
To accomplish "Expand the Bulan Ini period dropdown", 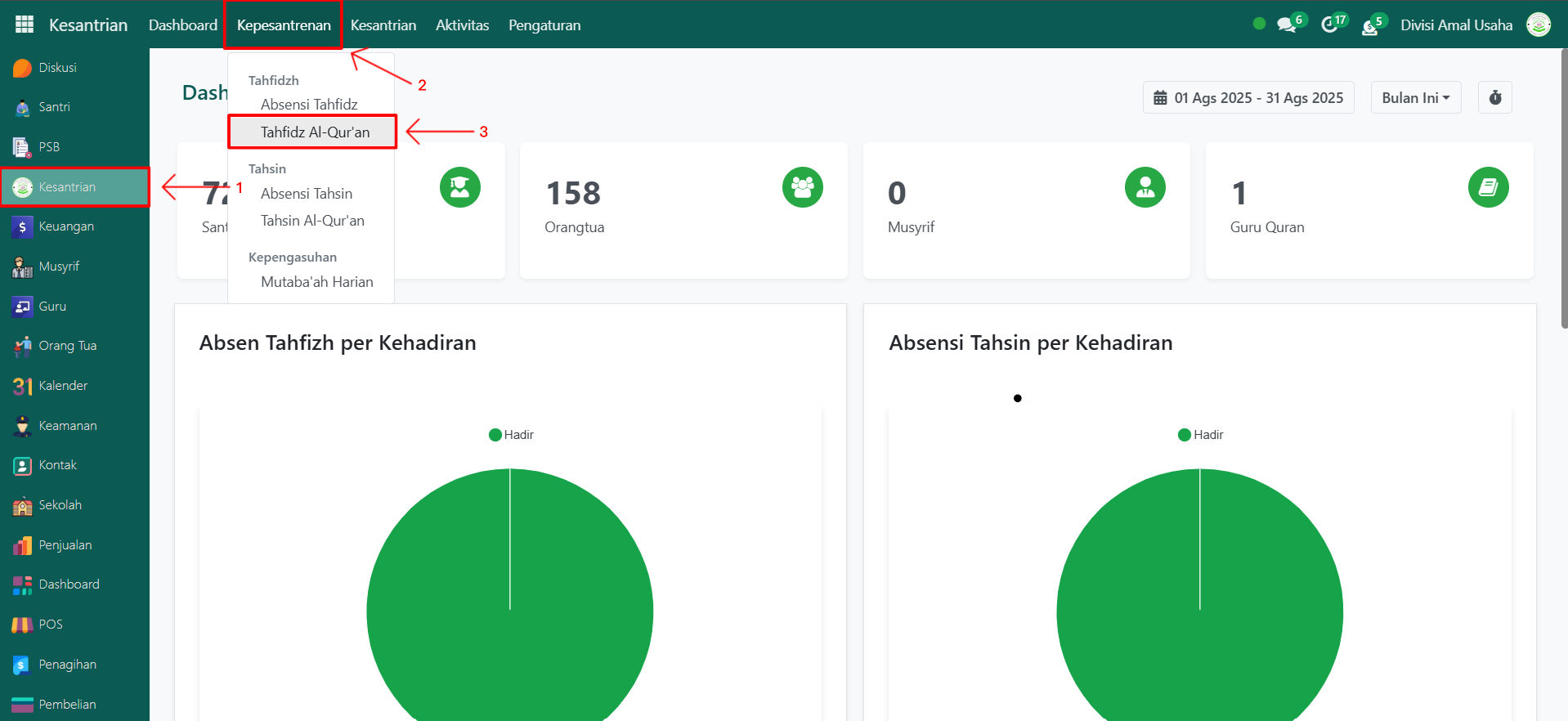I will (1415, 98).
